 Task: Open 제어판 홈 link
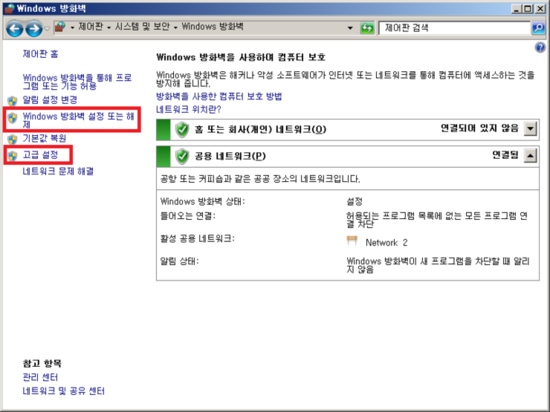coord(40,54)
